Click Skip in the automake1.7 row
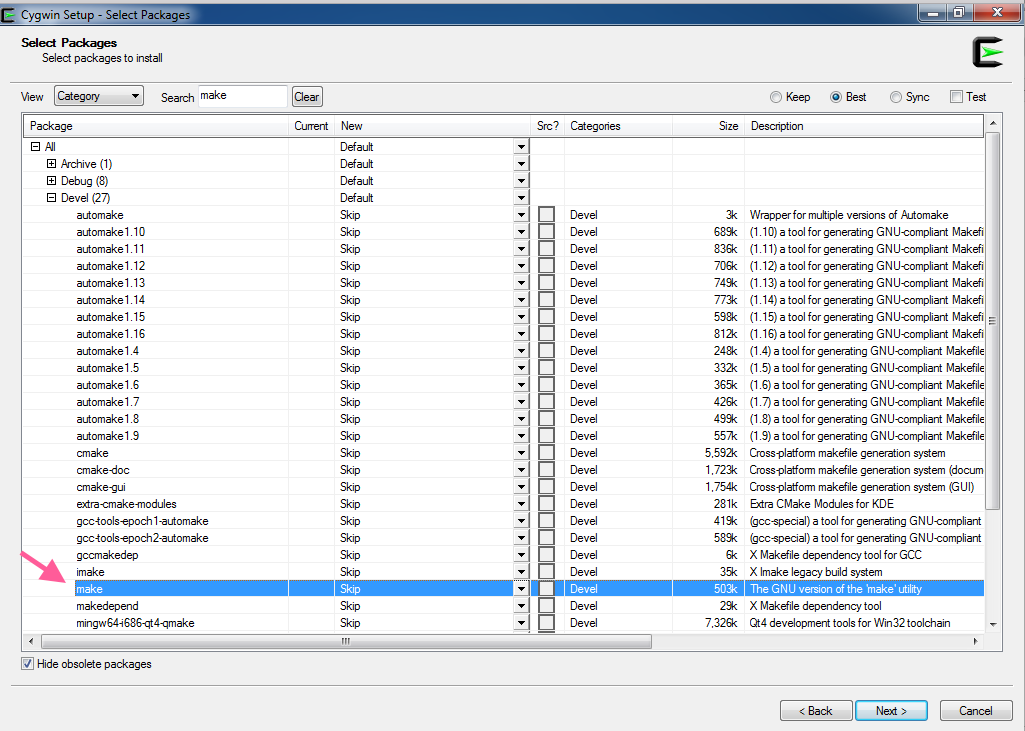This screenshot has height=731, width=1025. pyautogui.click(x=350, y=401)
